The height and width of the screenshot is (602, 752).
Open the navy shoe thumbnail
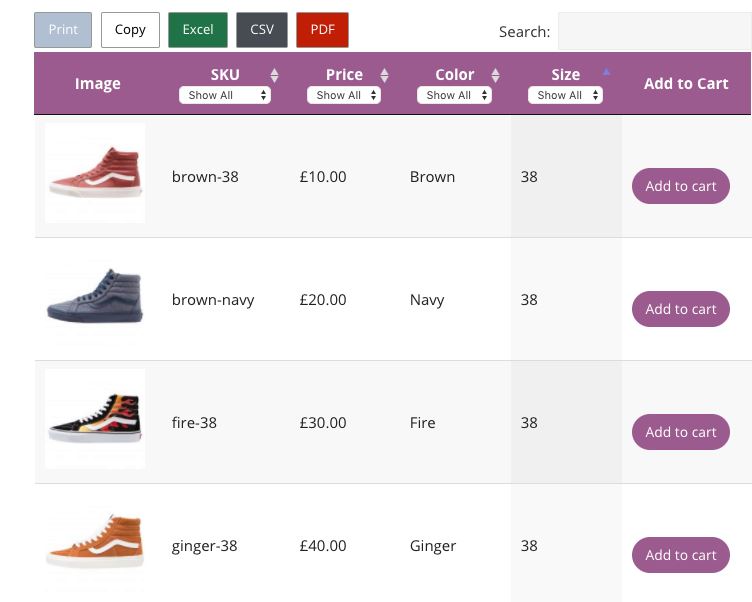tap(95, 296)
